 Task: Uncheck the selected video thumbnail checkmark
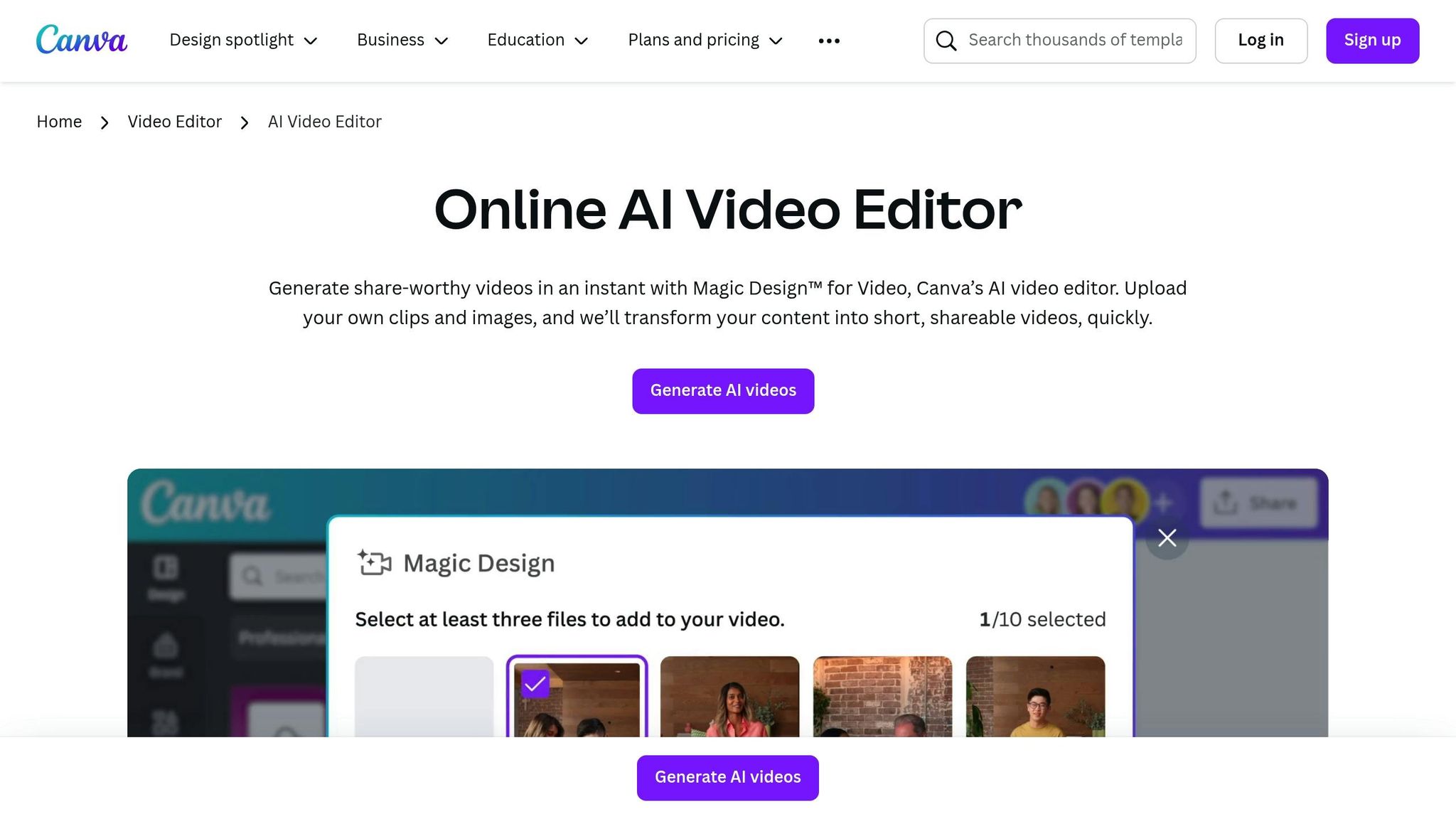(535, 683)
